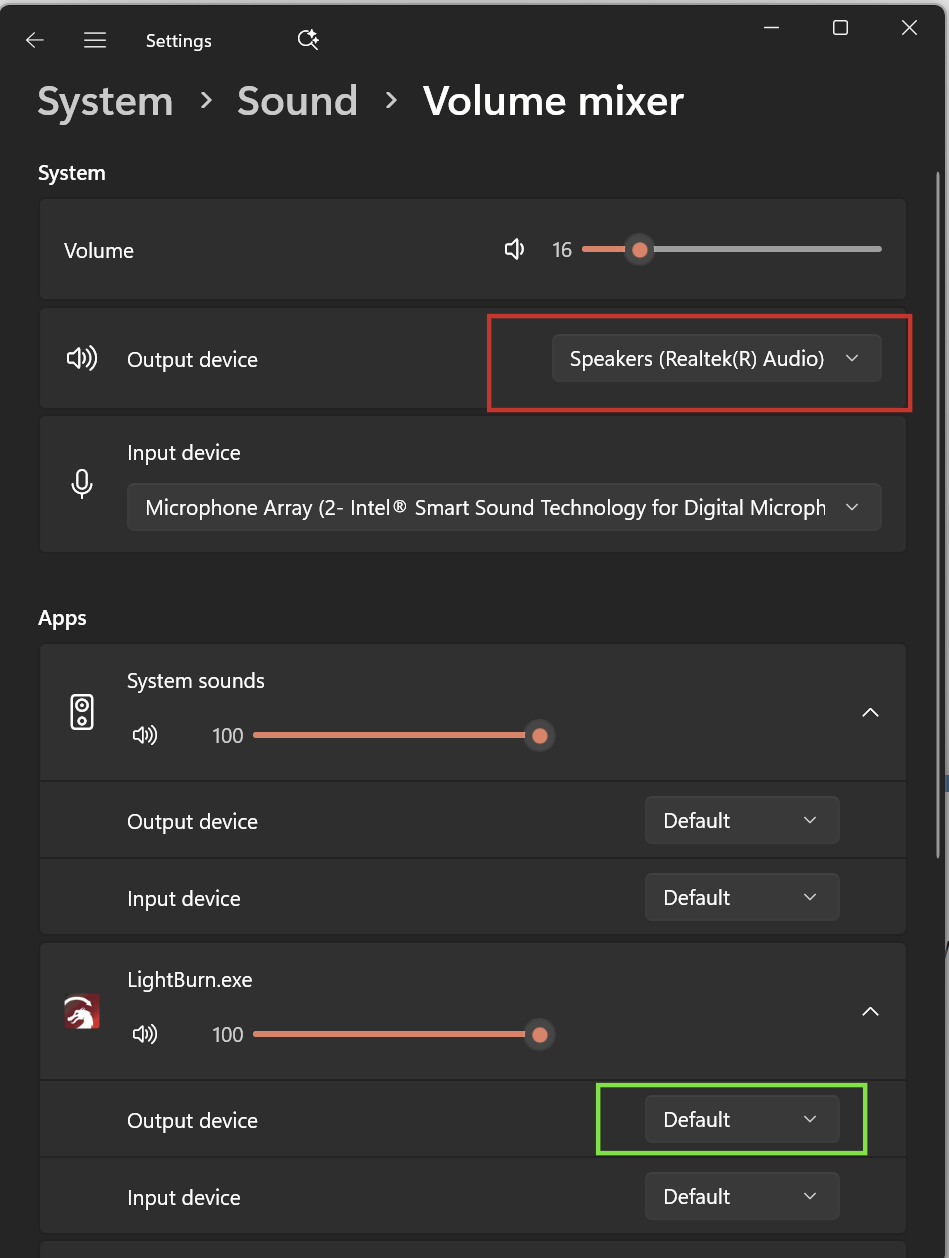Open the Speakers (Realtek(R) Audio) output dropdown
This screenshot has height=1258, width=949.
point(716,359)
